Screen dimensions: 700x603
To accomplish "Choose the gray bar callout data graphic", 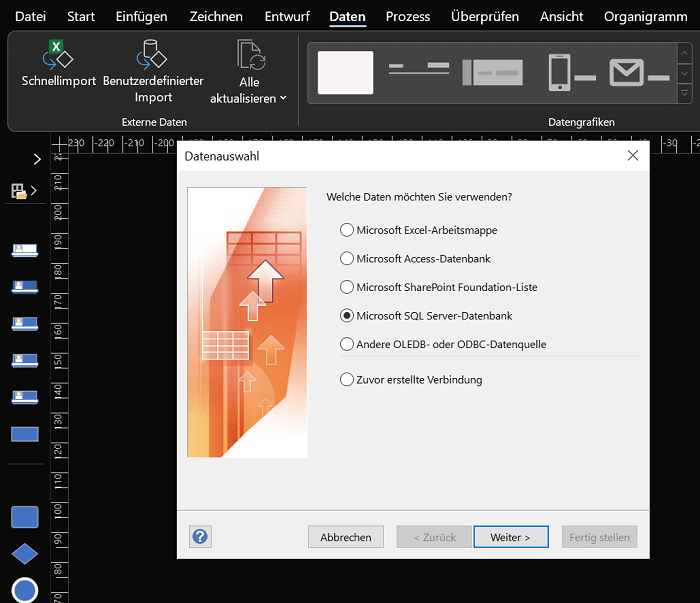I will pos(492,72).
